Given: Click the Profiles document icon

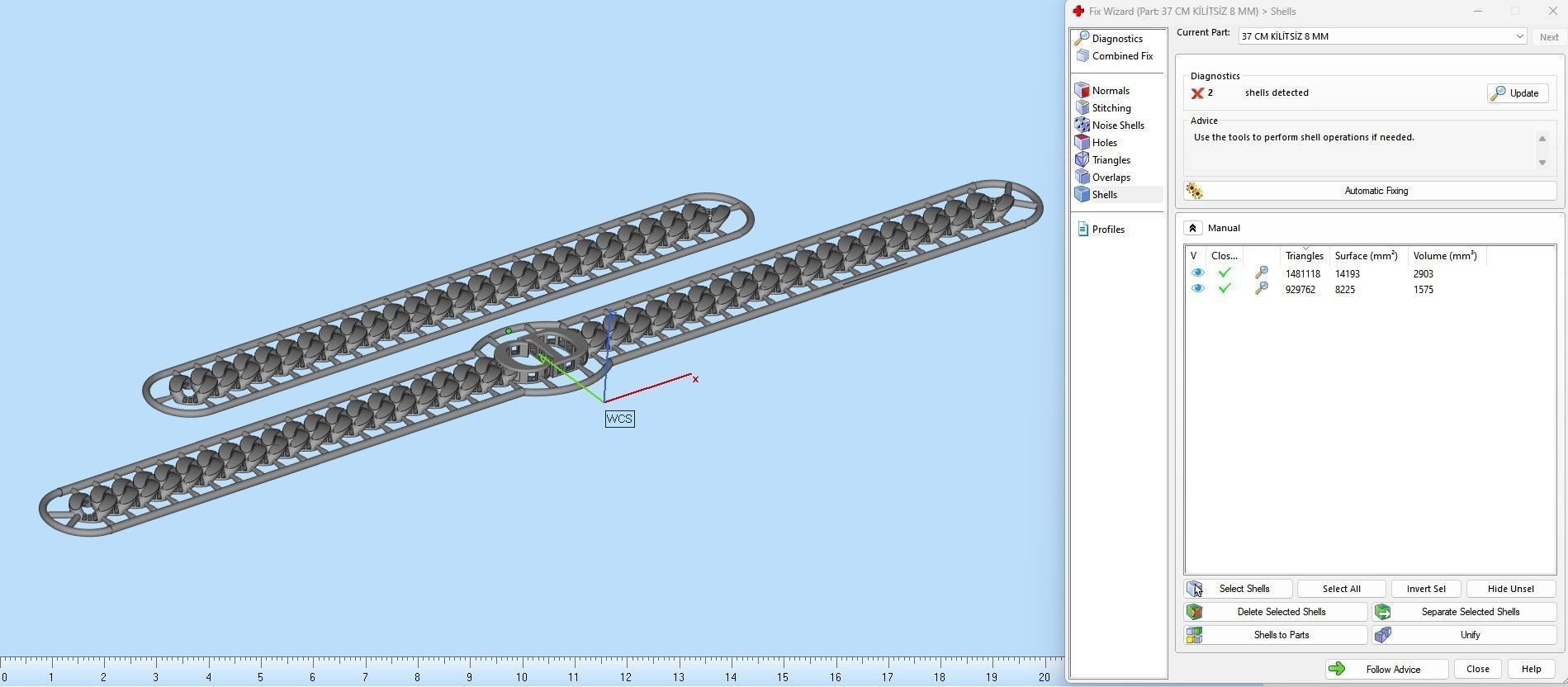Looking at the screenshot, I should (1082, 230).
